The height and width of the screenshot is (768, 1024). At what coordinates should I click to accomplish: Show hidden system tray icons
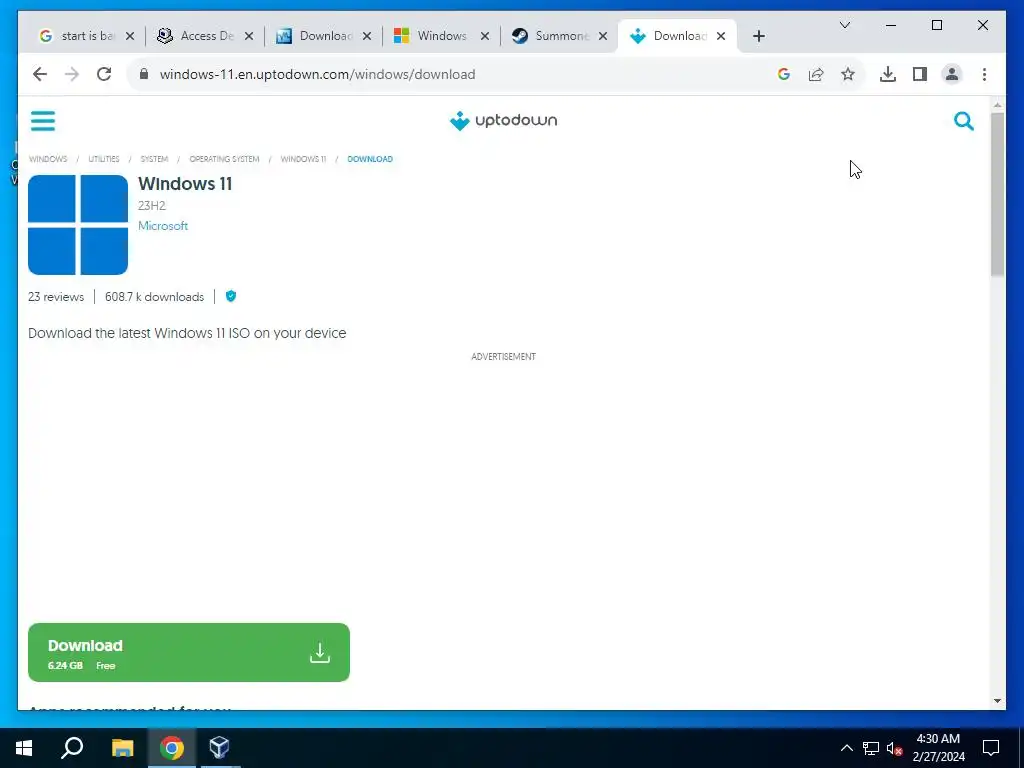point(846,748)
